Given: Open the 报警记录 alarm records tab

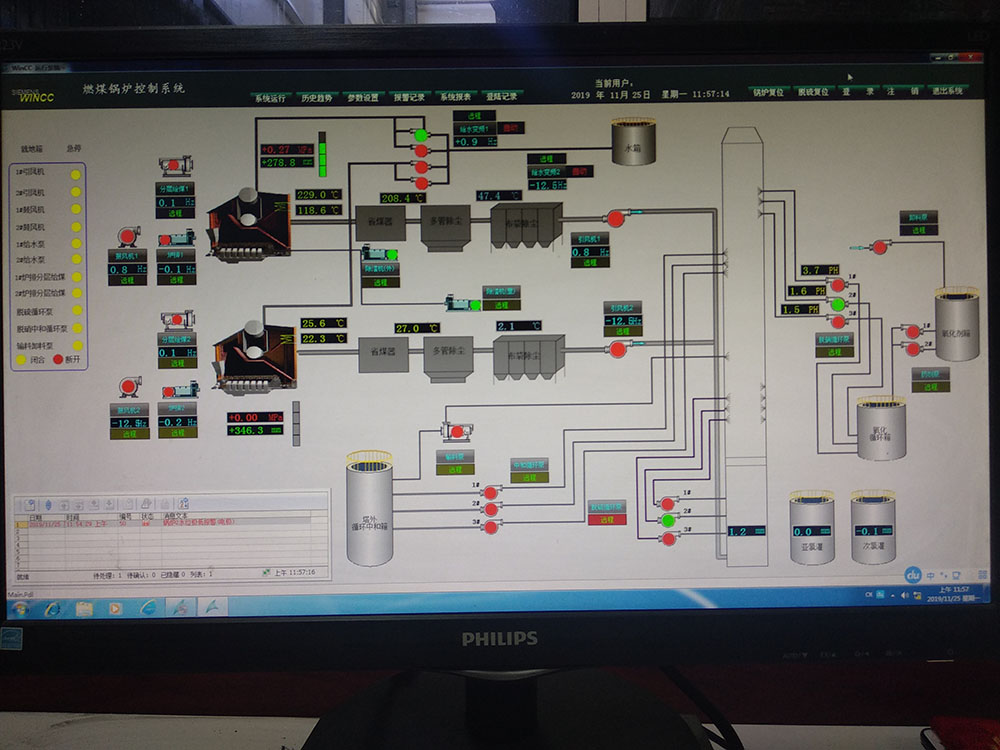Looking at the screenshot, I should (409, 97).
